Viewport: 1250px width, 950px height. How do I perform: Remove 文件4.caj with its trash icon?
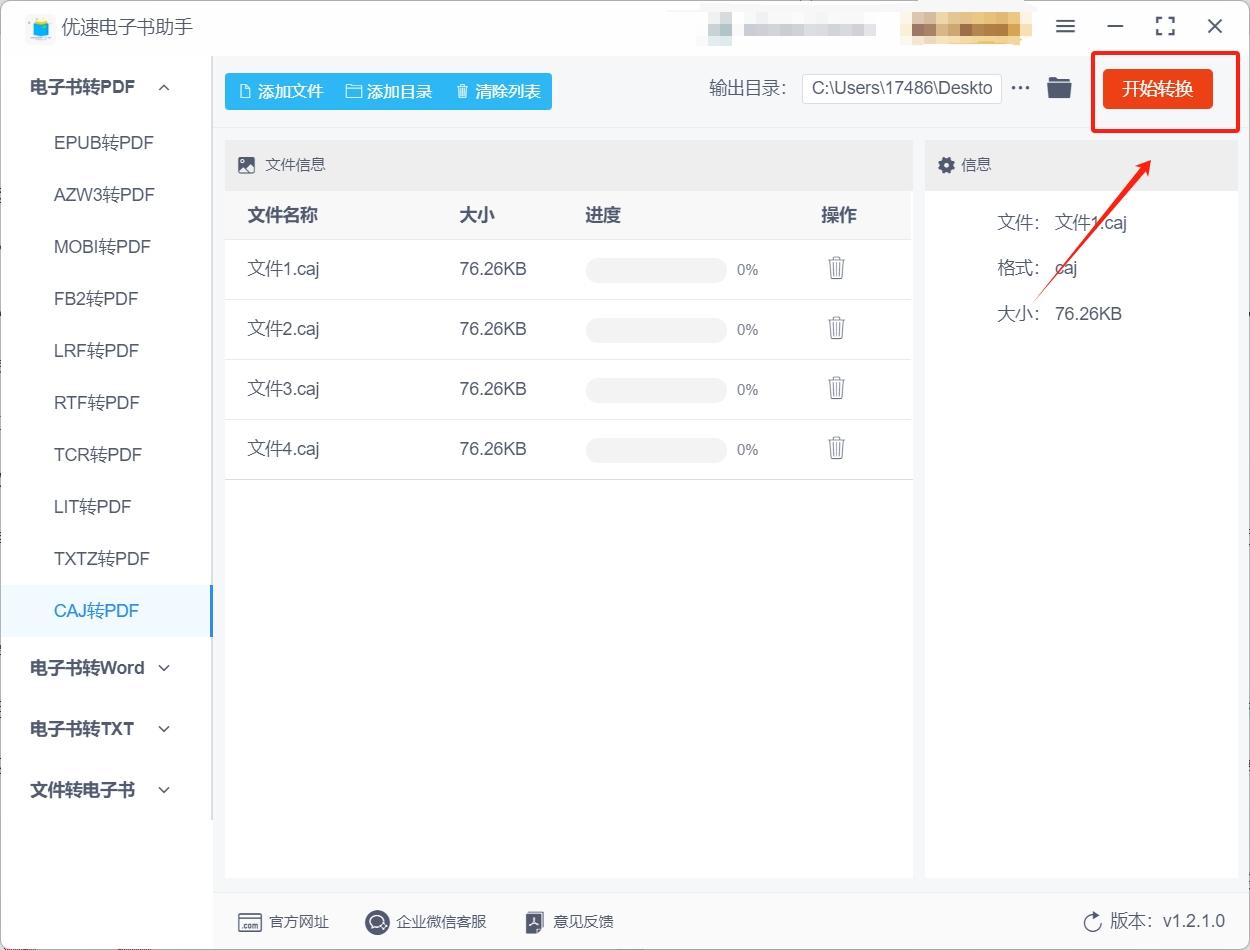coord(837,448)
